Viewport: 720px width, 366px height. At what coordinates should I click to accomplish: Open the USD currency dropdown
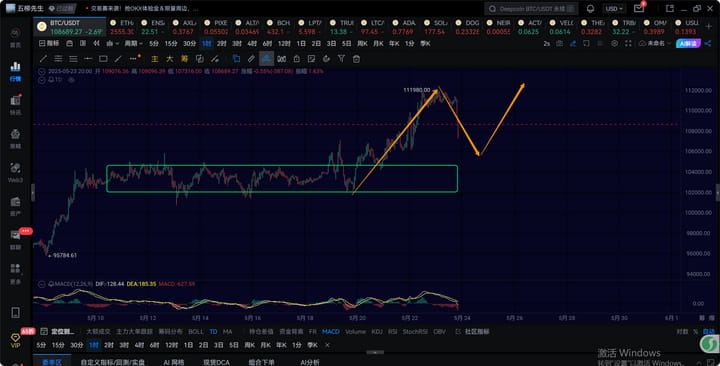(x=614, y=9)
